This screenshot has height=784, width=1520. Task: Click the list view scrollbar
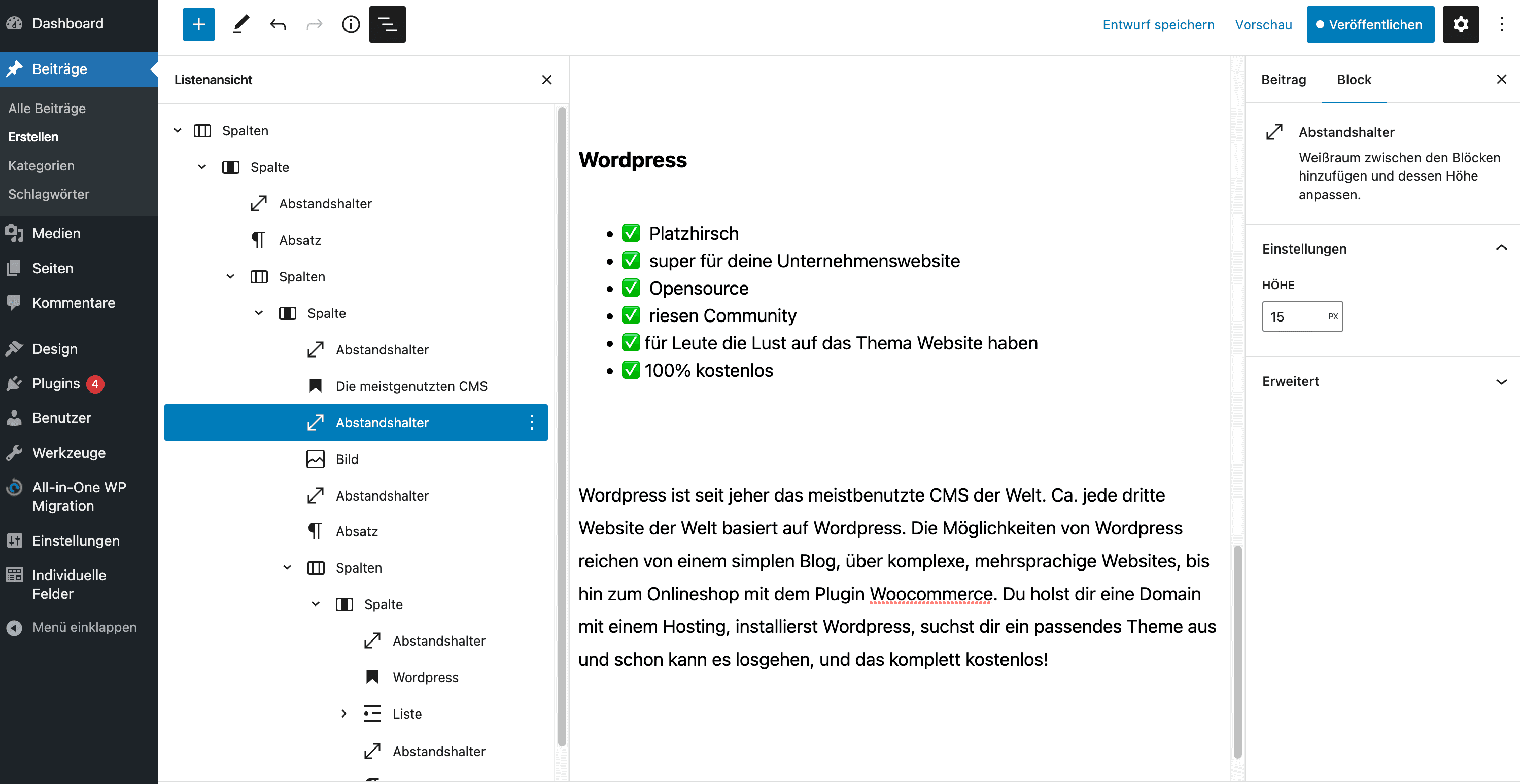561,426
